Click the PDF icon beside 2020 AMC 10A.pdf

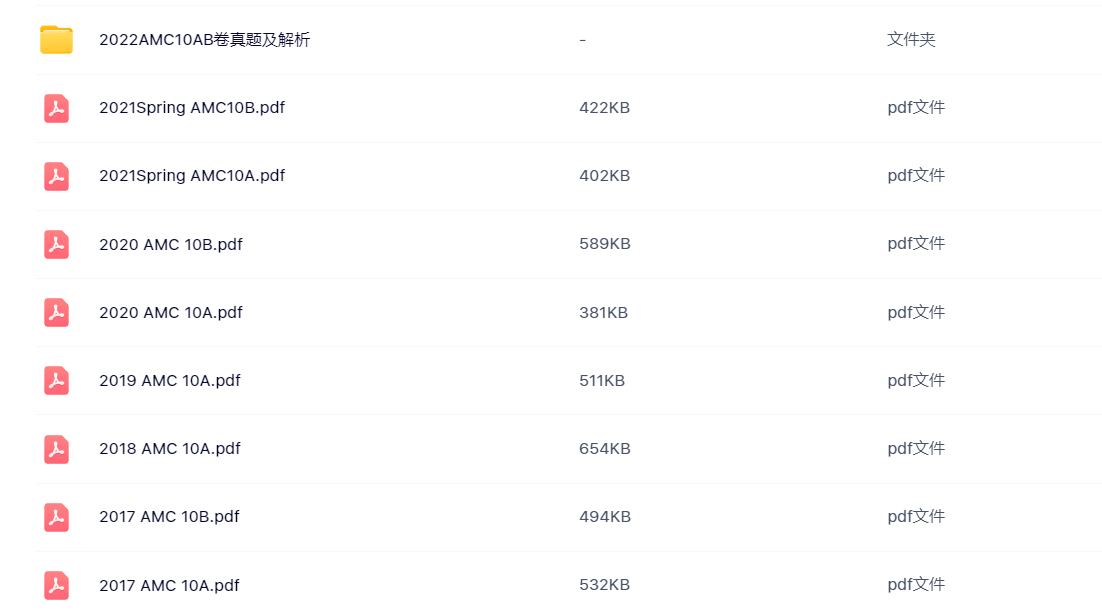coord(56,312)
